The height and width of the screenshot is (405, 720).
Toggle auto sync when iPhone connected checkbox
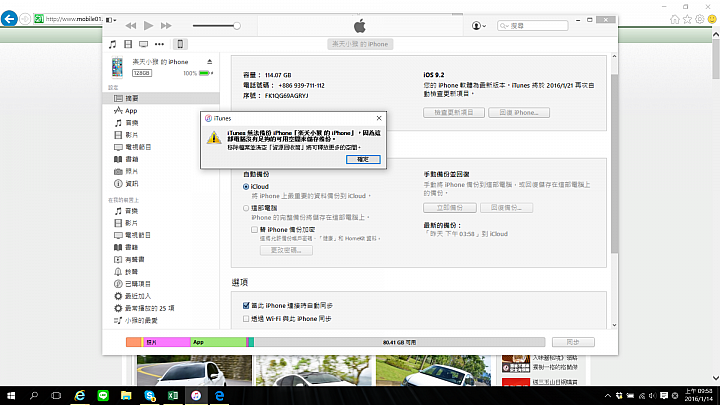246,305
